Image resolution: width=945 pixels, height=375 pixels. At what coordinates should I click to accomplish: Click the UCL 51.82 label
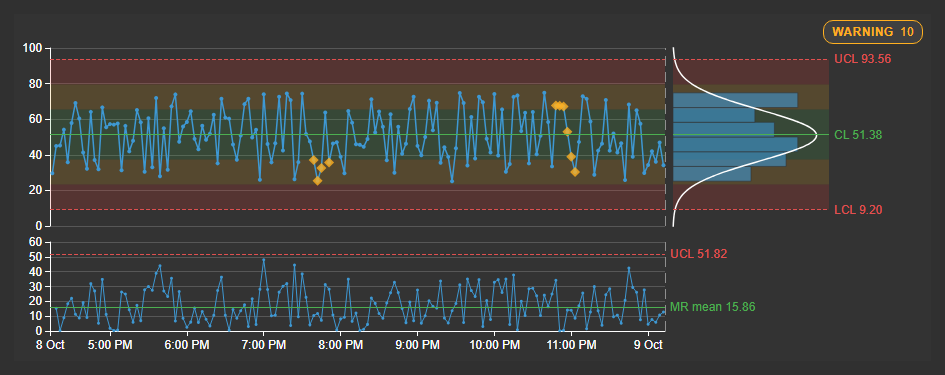(699, 254)
